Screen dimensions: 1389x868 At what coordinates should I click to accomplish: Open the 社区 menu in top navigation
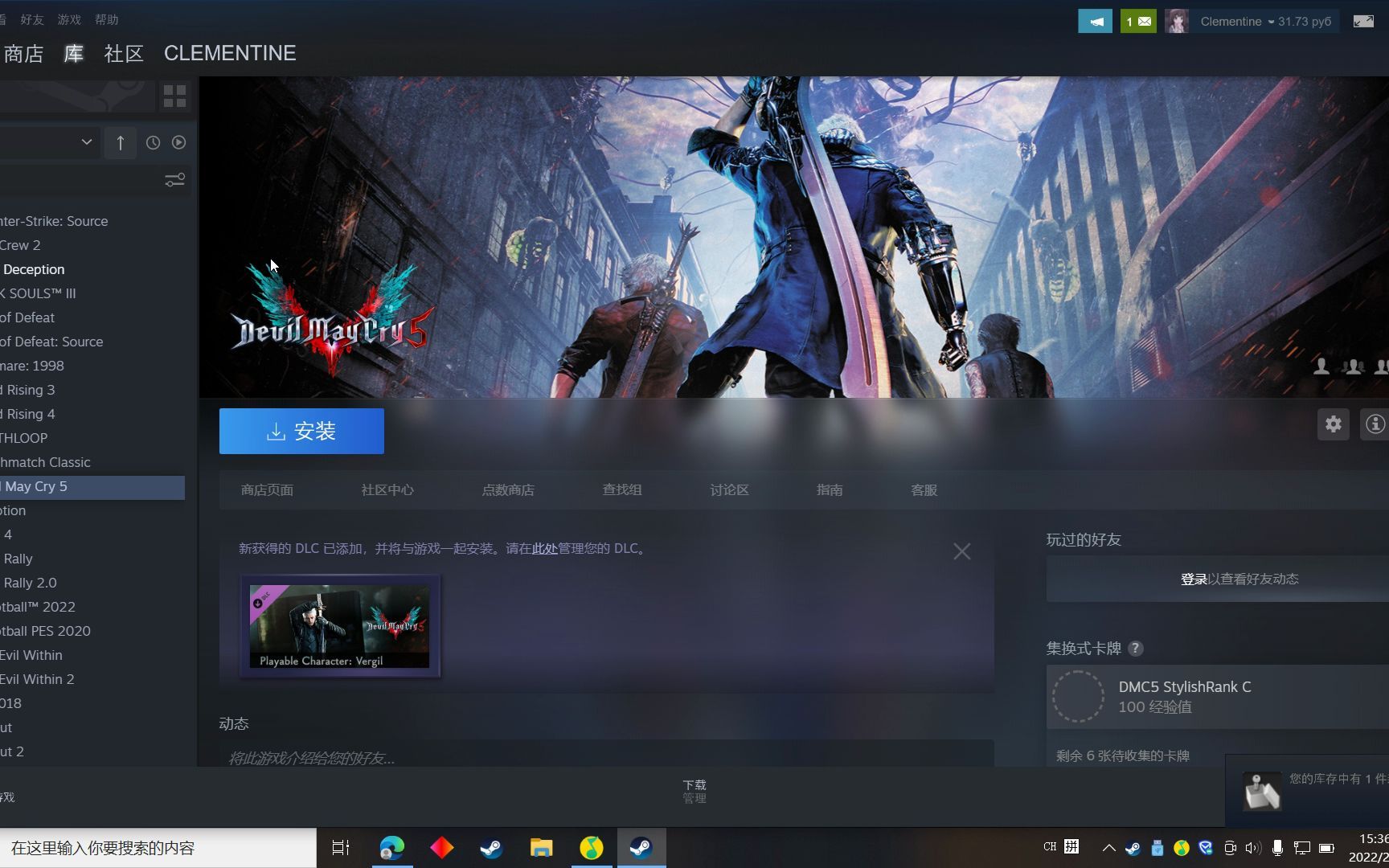[122, 53]
